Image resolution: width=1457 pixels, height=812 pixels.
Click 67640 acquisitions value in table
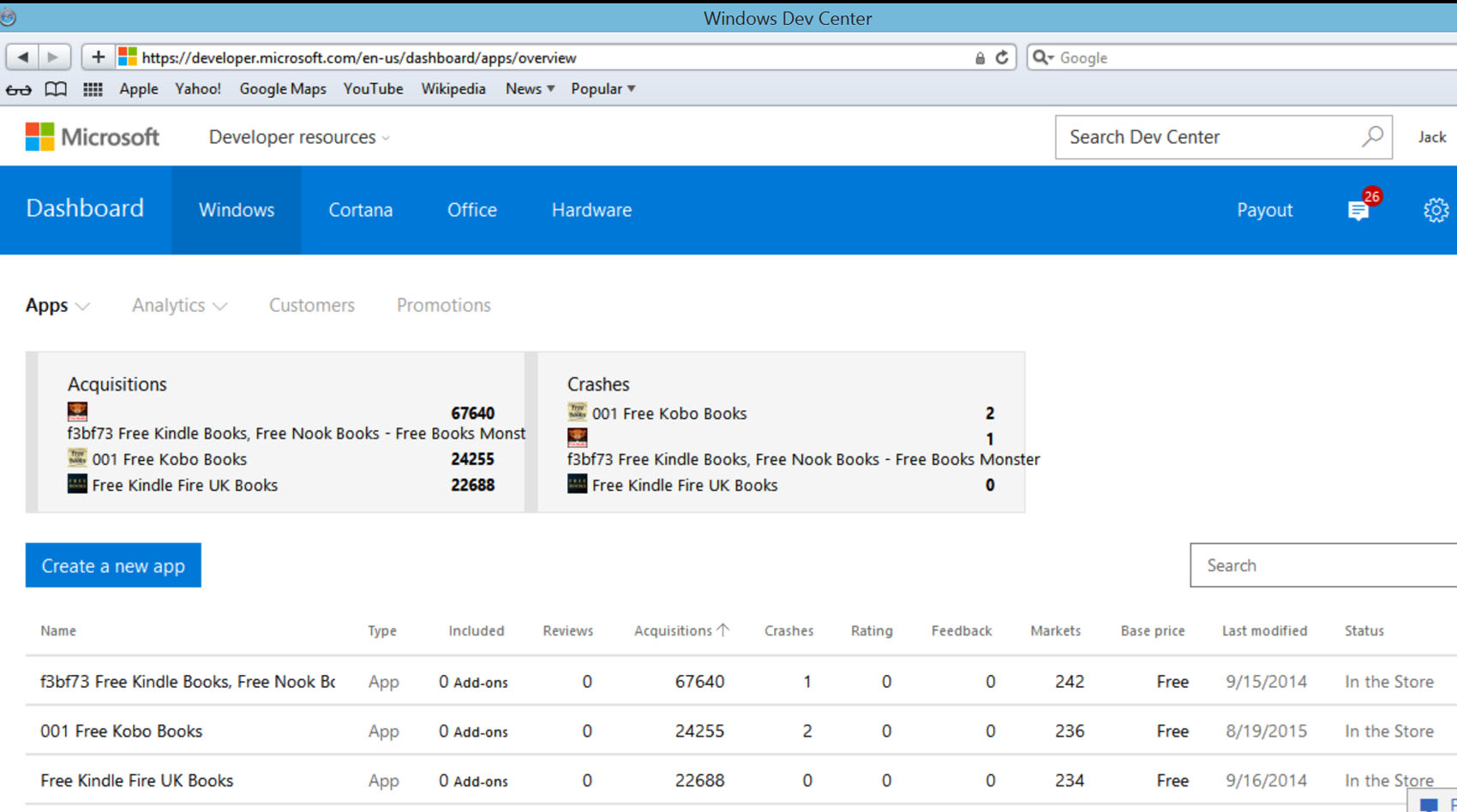coord(699,682)
